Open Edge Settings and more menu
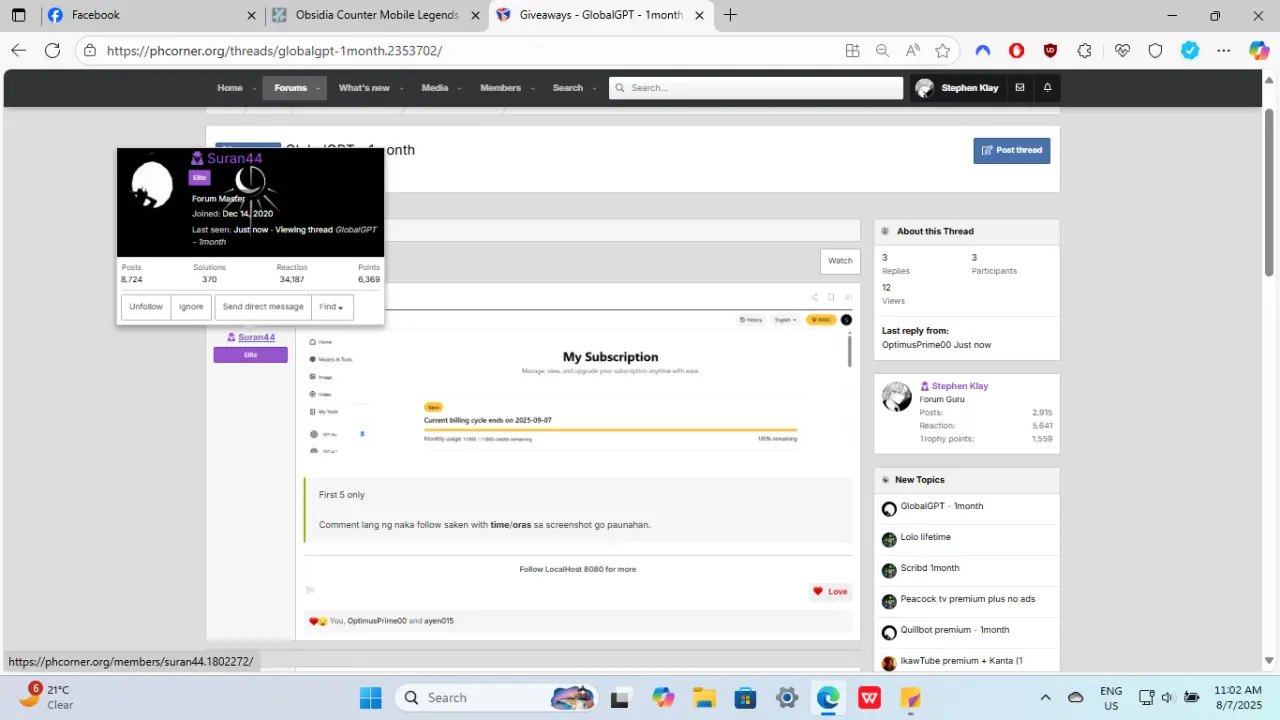The width and height of the screenshot is (1280, 720). (1224, 50)
